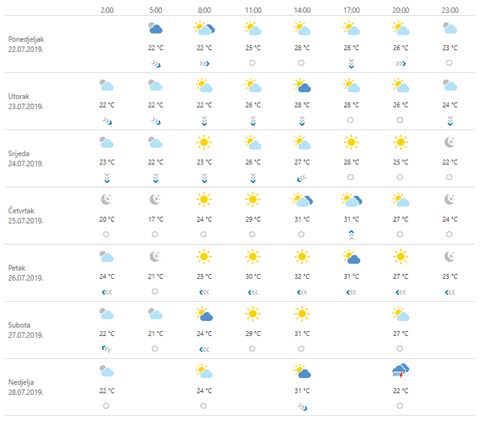Click the dark cloud icon Ponedjeljak 5:00
The height and width of the screenshot is (421, 490).
(x=155, y=28)
